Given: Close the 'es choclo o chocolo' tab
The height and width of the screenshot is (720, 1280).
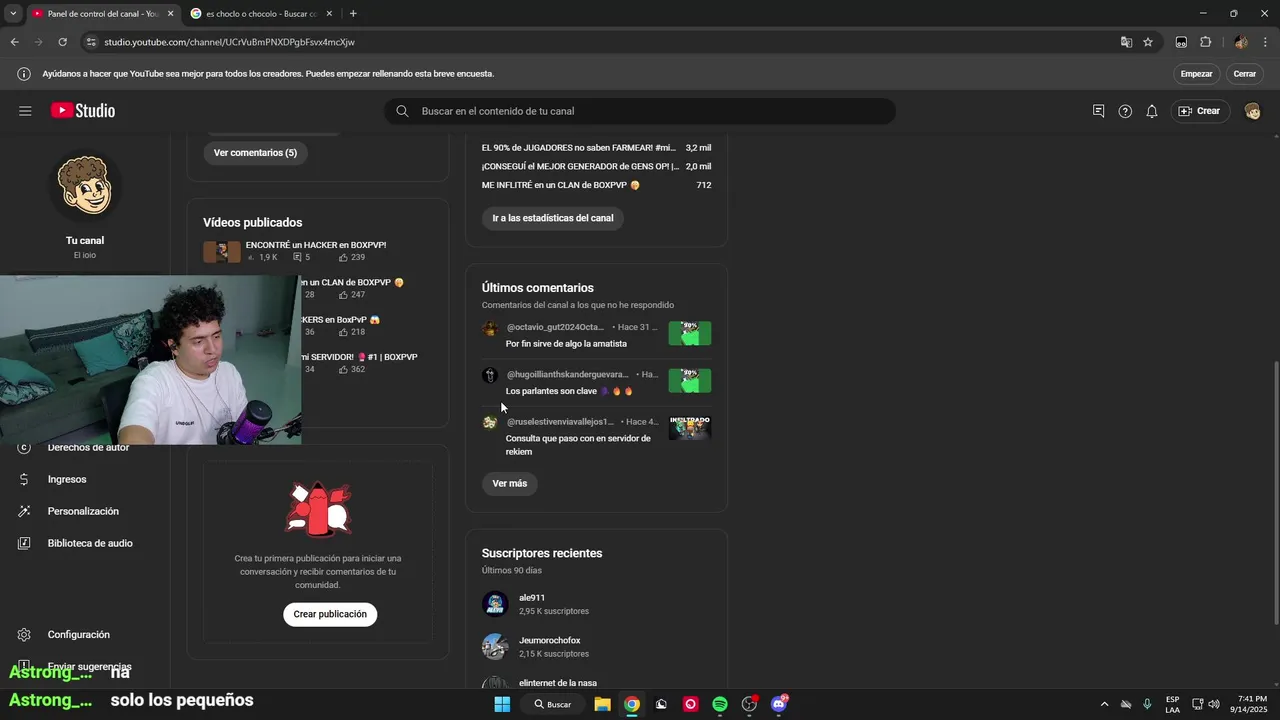Looking at the screenshot, I should pyautogui.click(x=330, y=14).
